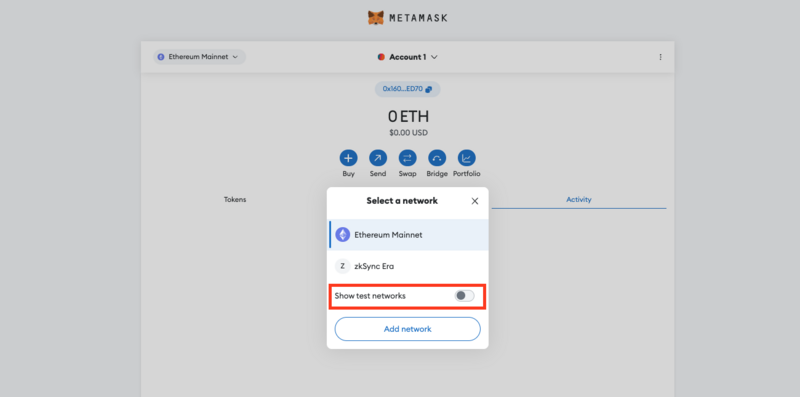Viewport: 800px width, 397px height.
Task: Click the Account 1 avatar icon
Action: 381,57
